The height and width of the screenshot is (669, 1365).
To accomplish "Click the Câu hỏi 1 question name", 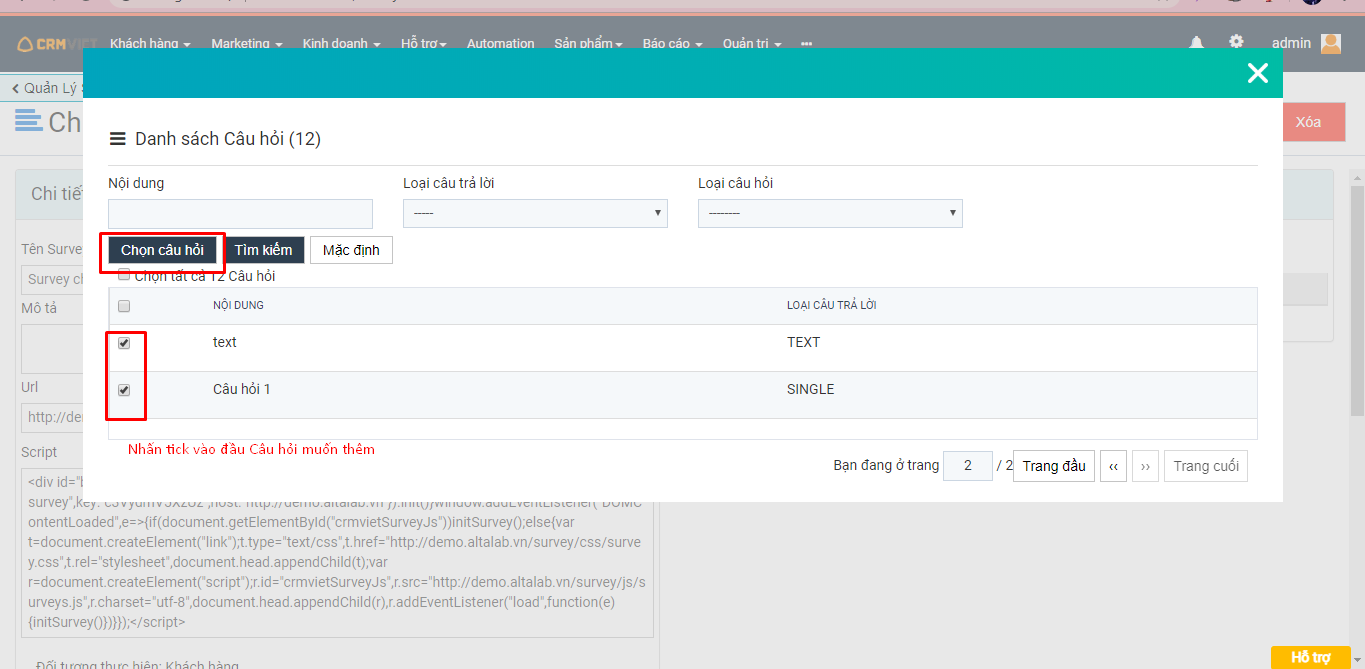I will point(242,389).
